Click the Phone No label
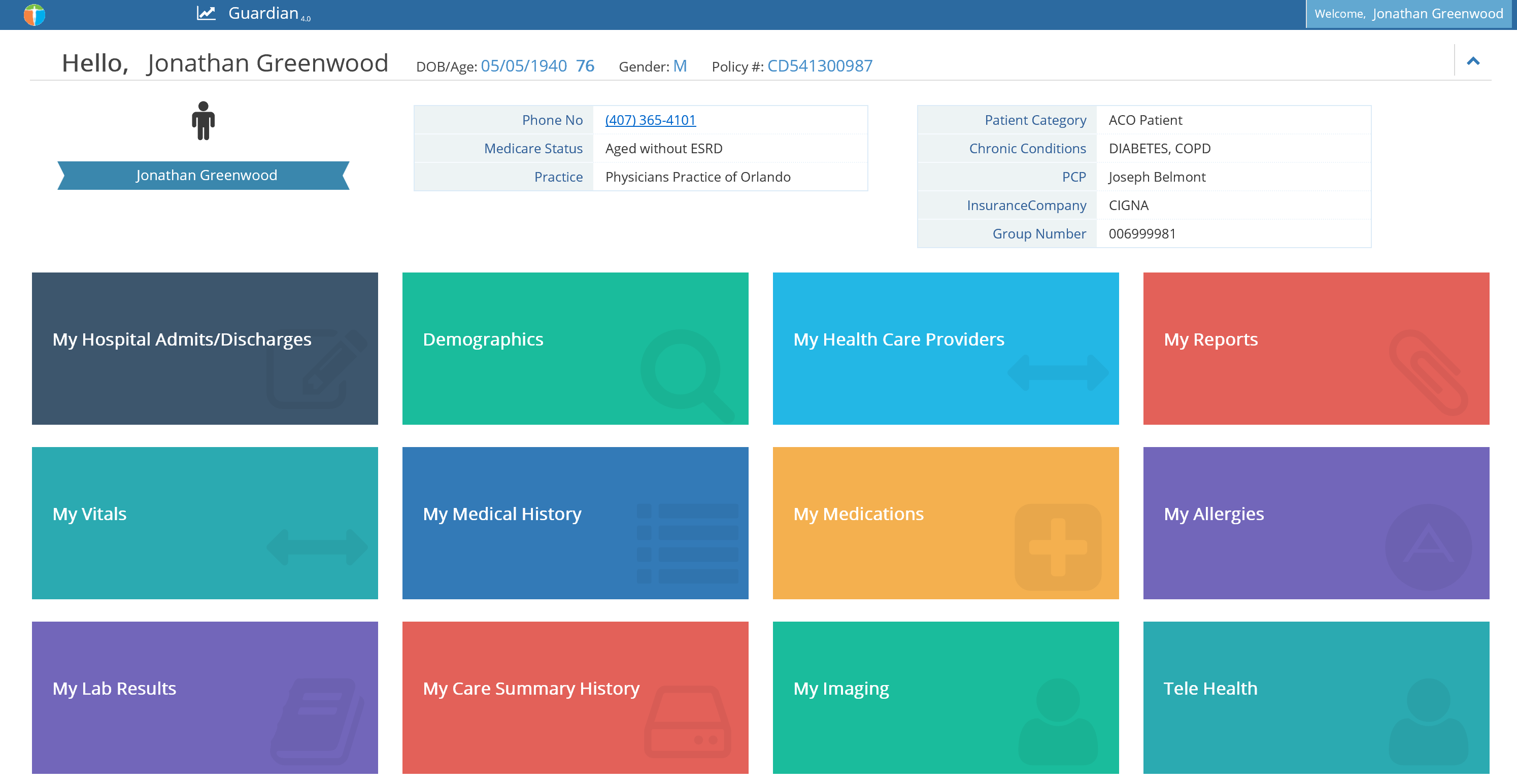This screenshot has width=1517, height=784. [552, 120]
